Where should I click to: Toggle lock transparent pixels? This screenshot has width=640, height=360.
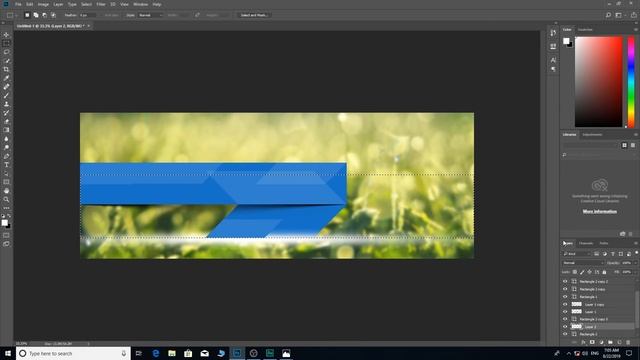[x=575, y=272]
